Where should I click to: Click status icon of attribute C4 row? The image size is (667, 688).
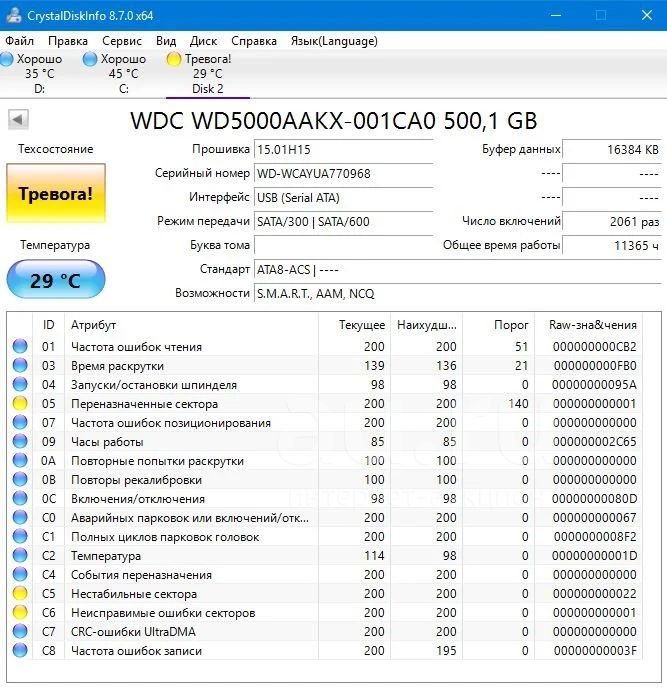[x=20, y=574]
